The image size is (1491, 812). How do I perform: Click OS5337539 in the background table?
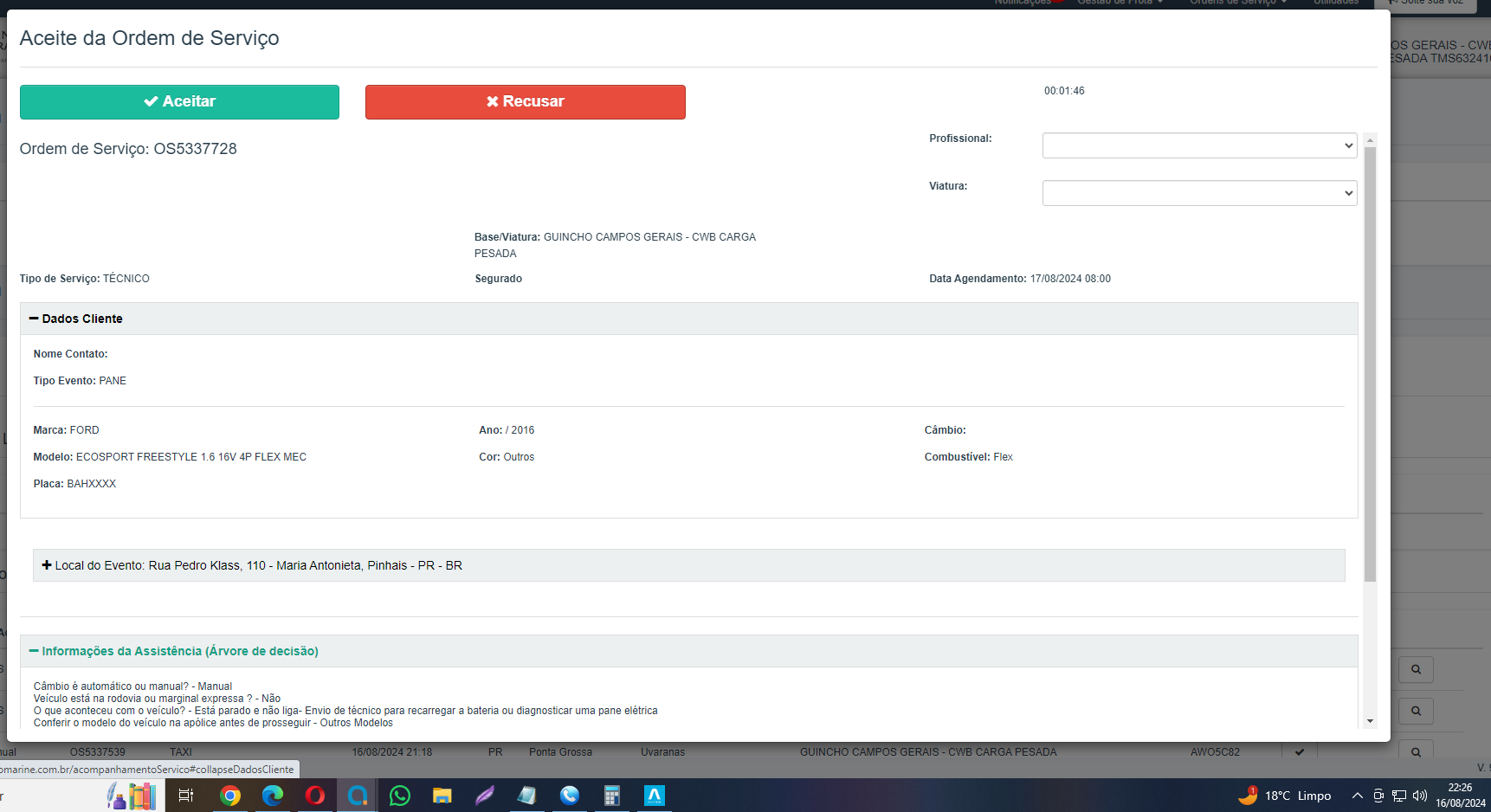(x=97, y=752)
